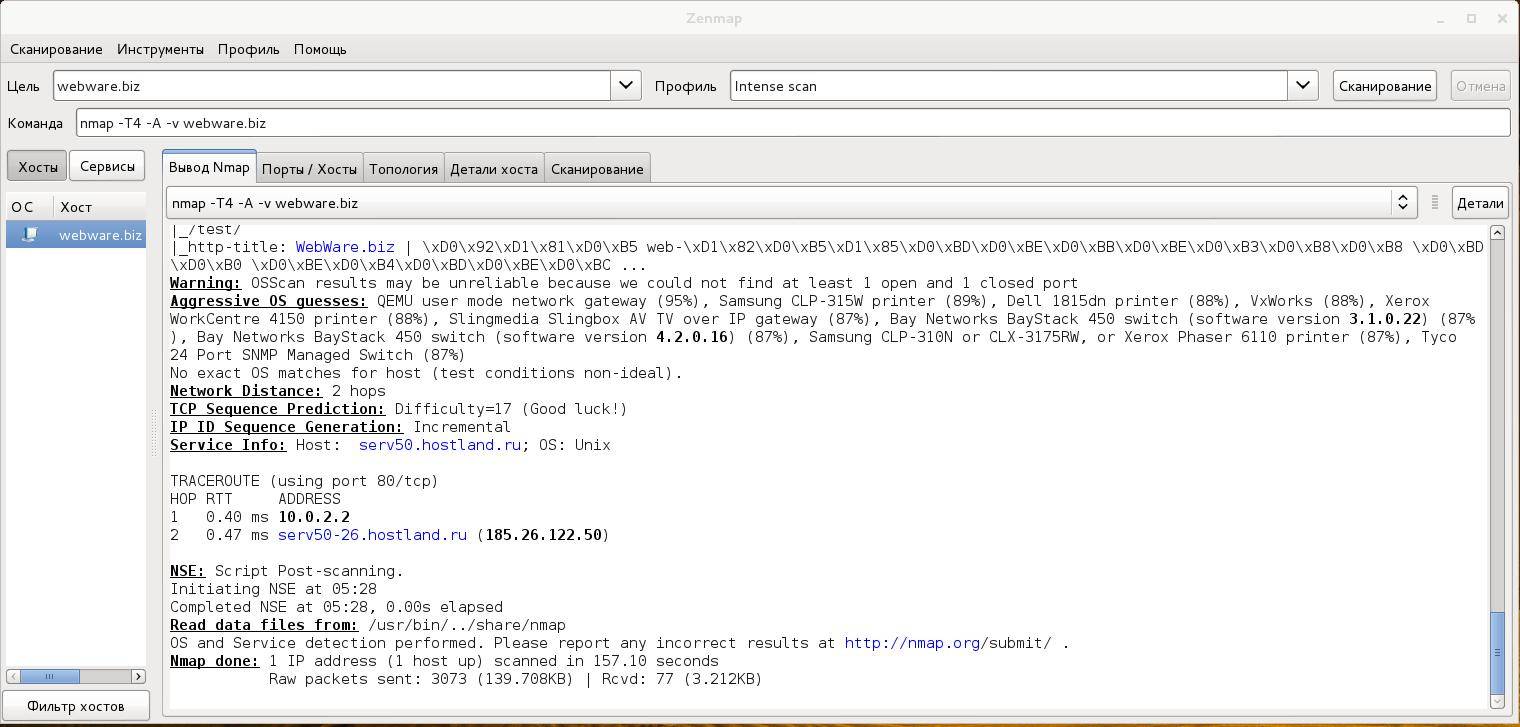1520x727 pixels.
Task: Select the webware.biz host row
Action: point(76,235)
